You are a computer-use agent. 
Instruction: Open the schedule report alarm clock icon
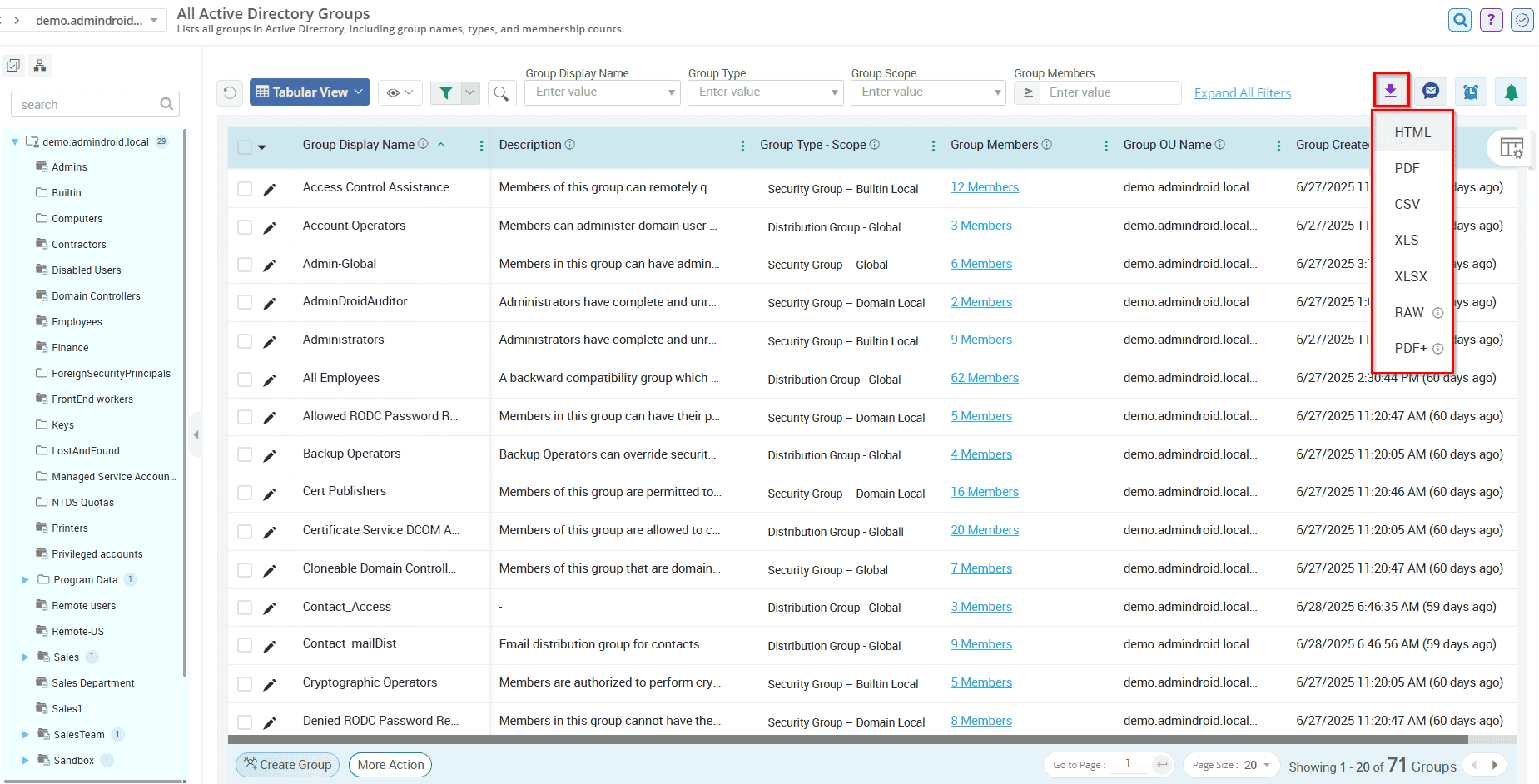1471,91
